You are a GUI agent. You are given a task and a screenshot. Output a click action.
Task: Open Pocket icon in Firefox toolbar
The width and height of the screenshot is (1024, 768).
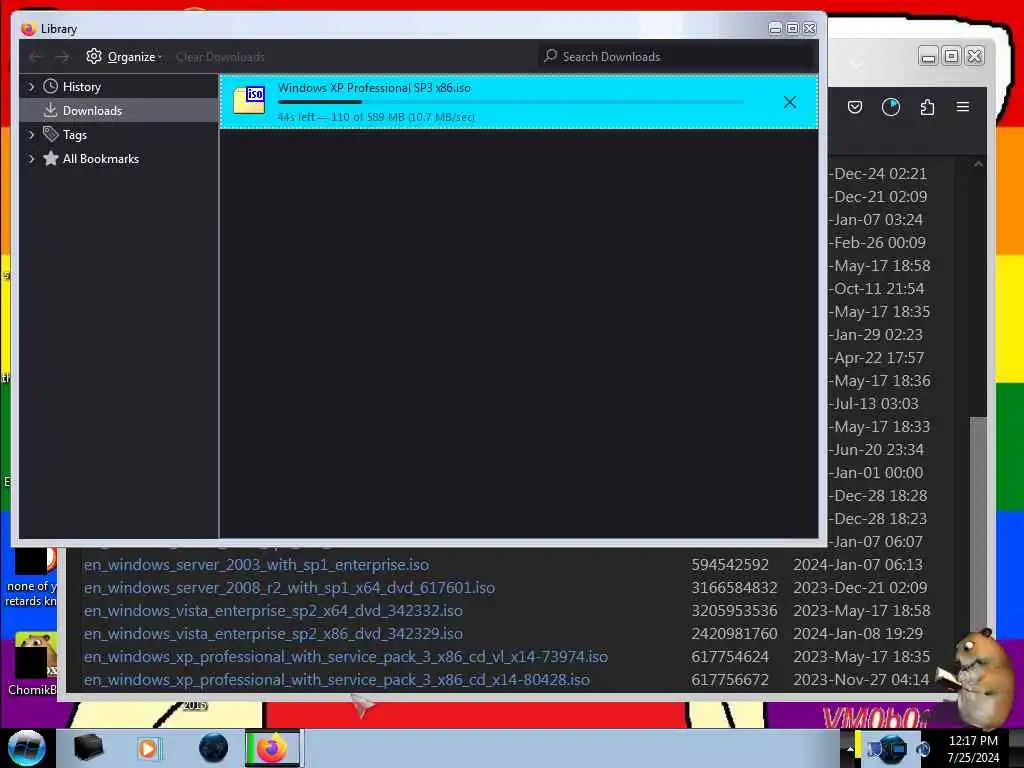(855, 107)
